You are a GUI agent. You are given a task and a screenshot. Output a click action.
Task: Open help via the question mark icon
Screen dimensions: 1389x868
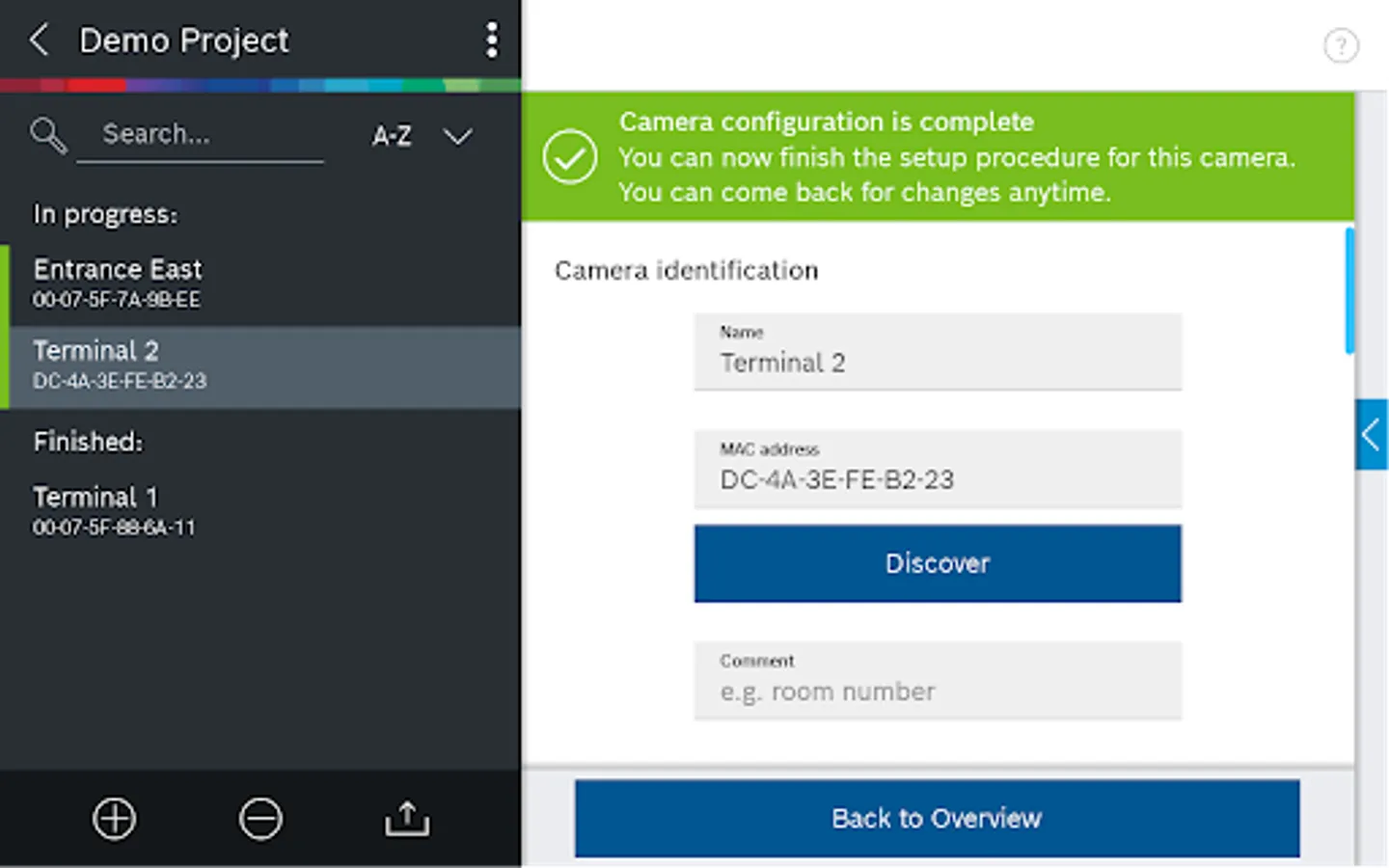click(x=1341, y=45)
